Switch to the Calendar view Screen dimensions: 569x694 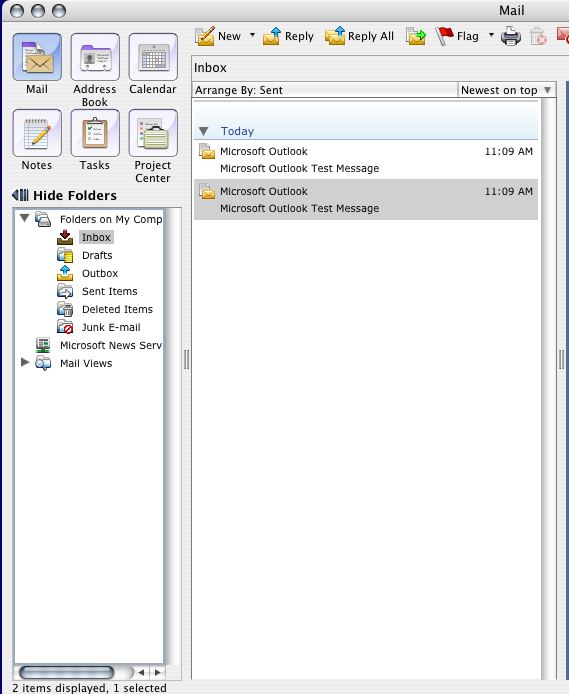tap(153, 64)
